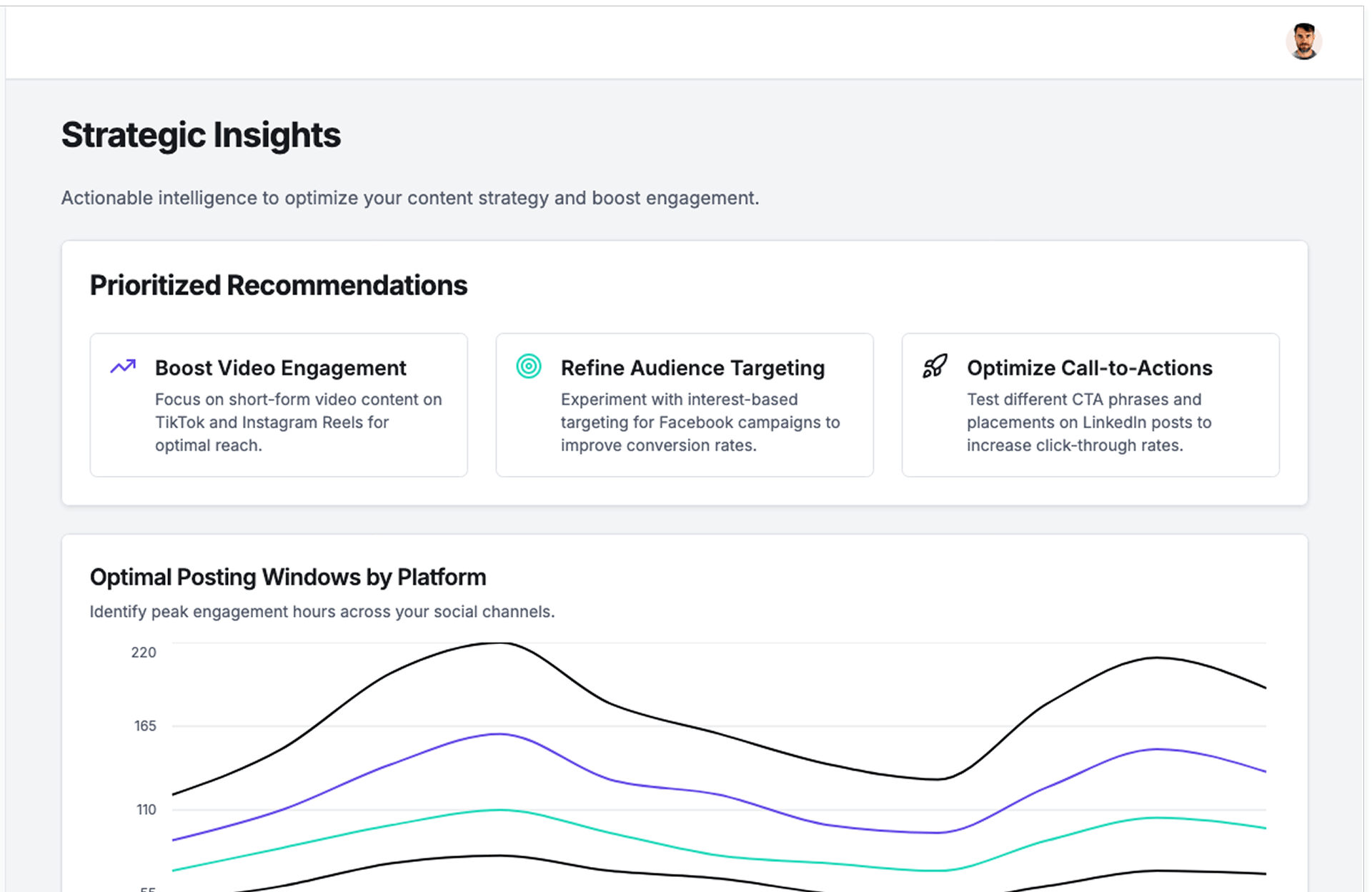
Task: Click the 110 y-axis label
Action: tap(146, 810)
